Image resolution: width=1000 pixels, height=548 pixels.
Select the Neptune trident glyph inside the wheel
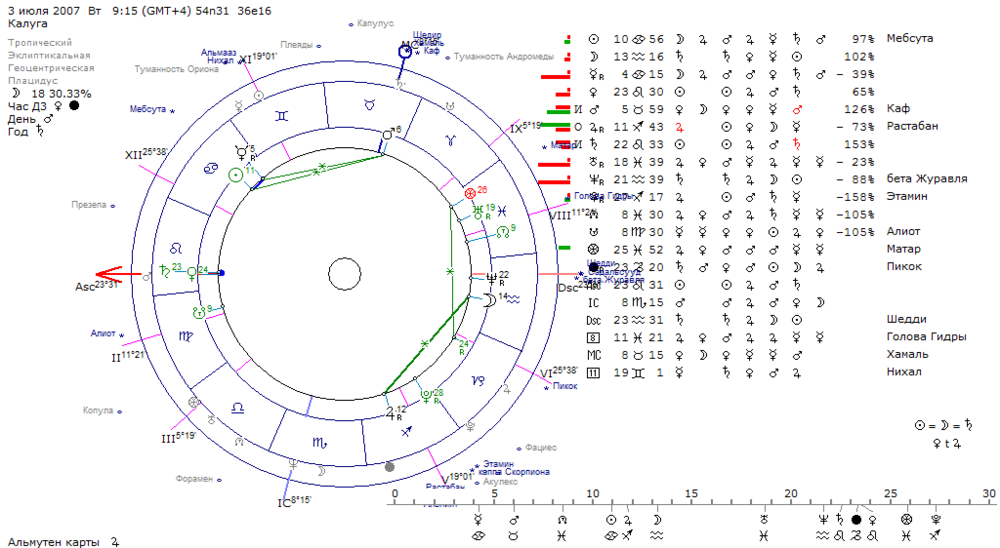point(492,278)
